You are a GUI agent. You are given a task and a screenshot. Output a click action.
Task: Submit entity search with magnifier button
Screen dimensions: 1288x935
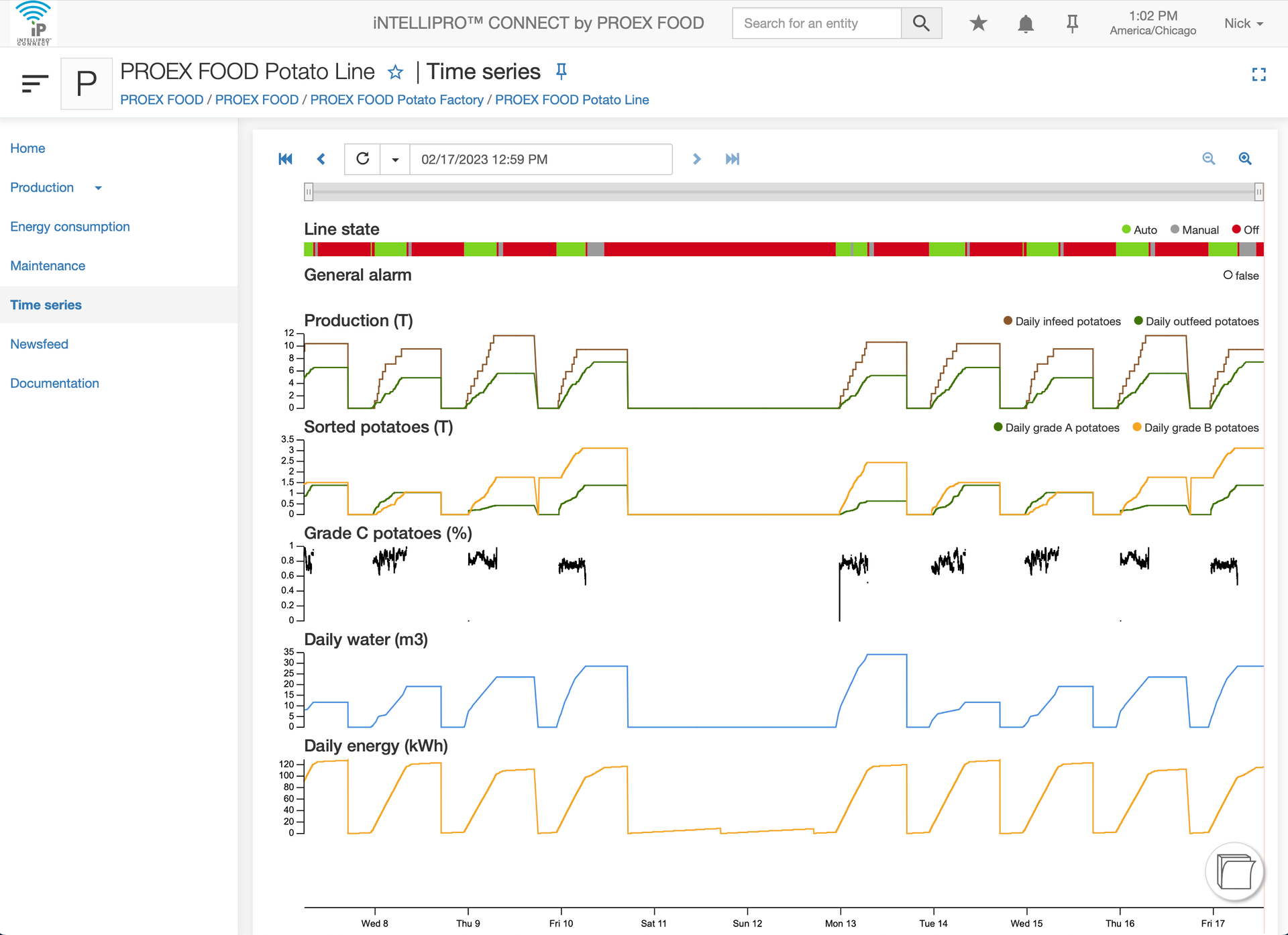pyautogui.click(x=921, y=23)
